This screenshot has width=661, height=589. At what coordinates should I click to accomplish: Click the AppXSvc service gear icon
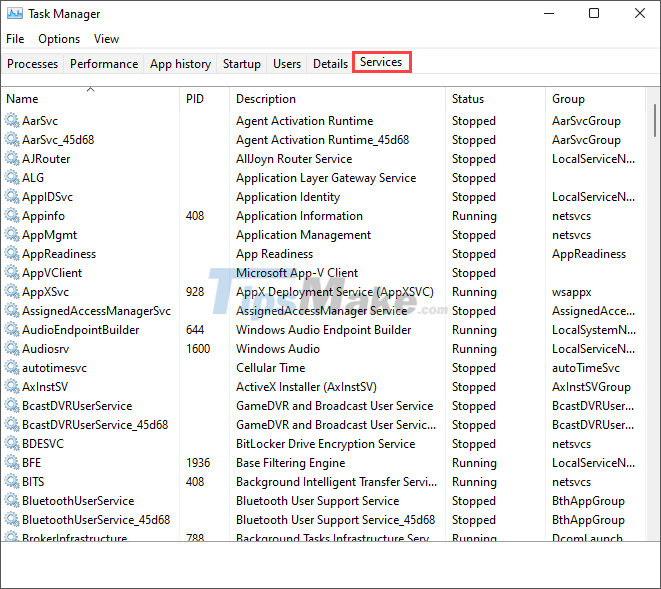pyautogui.click(x=12, y=291)
